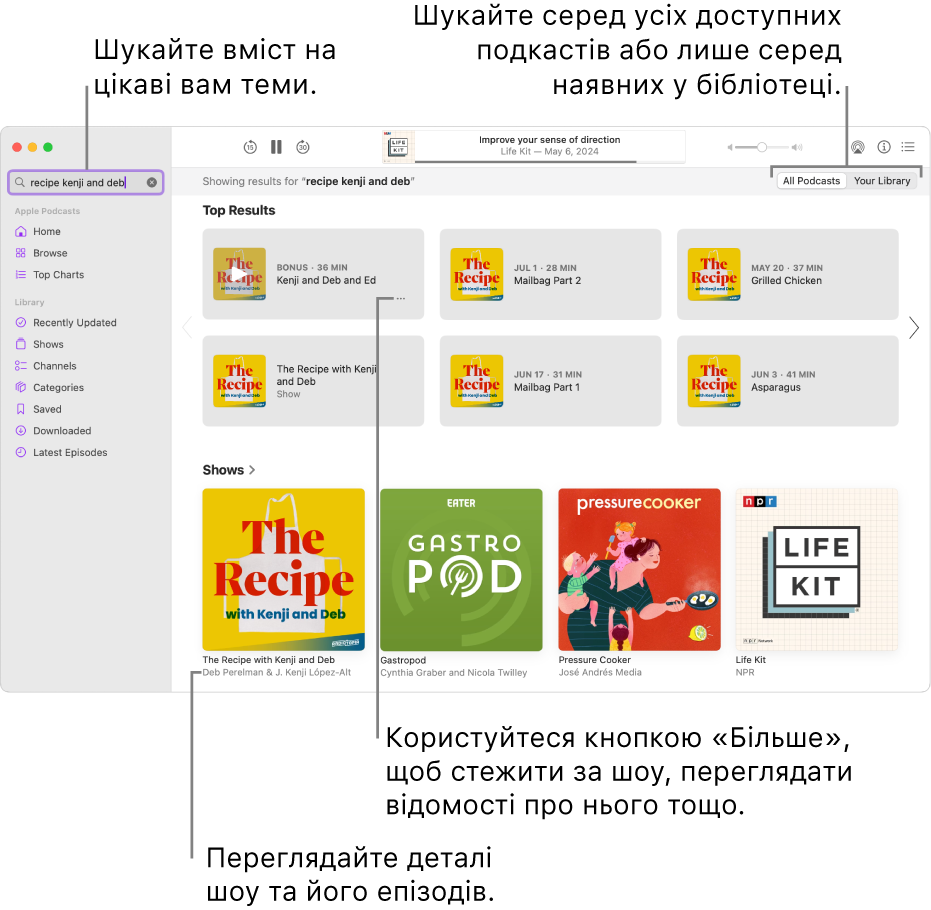
Task: Open More menu for Kenji and Deb and Ed
Action: point(401,299)
